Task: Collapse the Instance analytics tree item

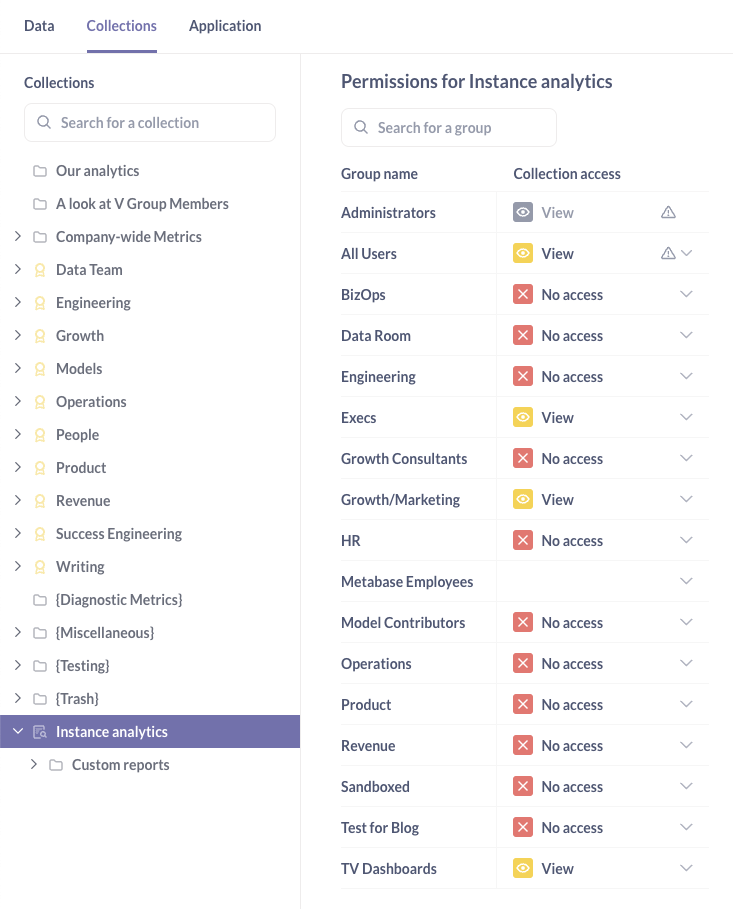Action: [18, 731]
